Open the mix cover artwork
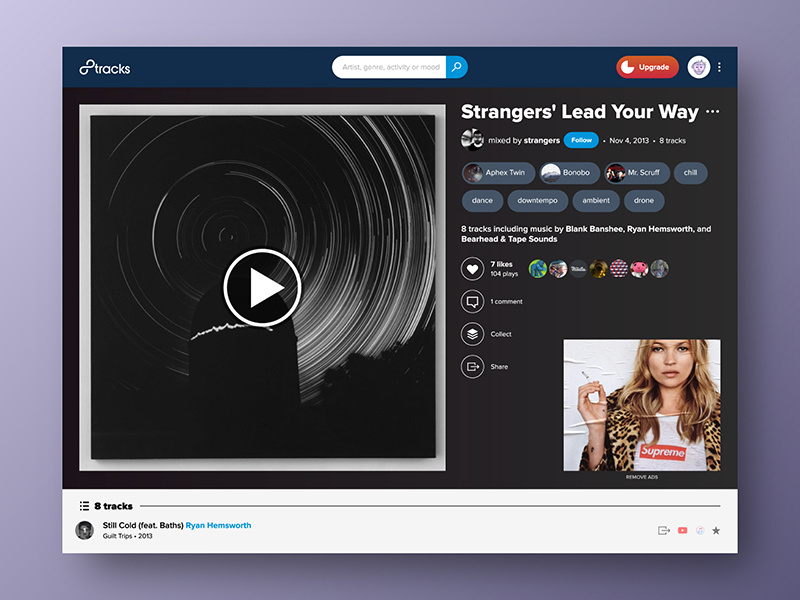800x600 pixels. click(262, 287)
